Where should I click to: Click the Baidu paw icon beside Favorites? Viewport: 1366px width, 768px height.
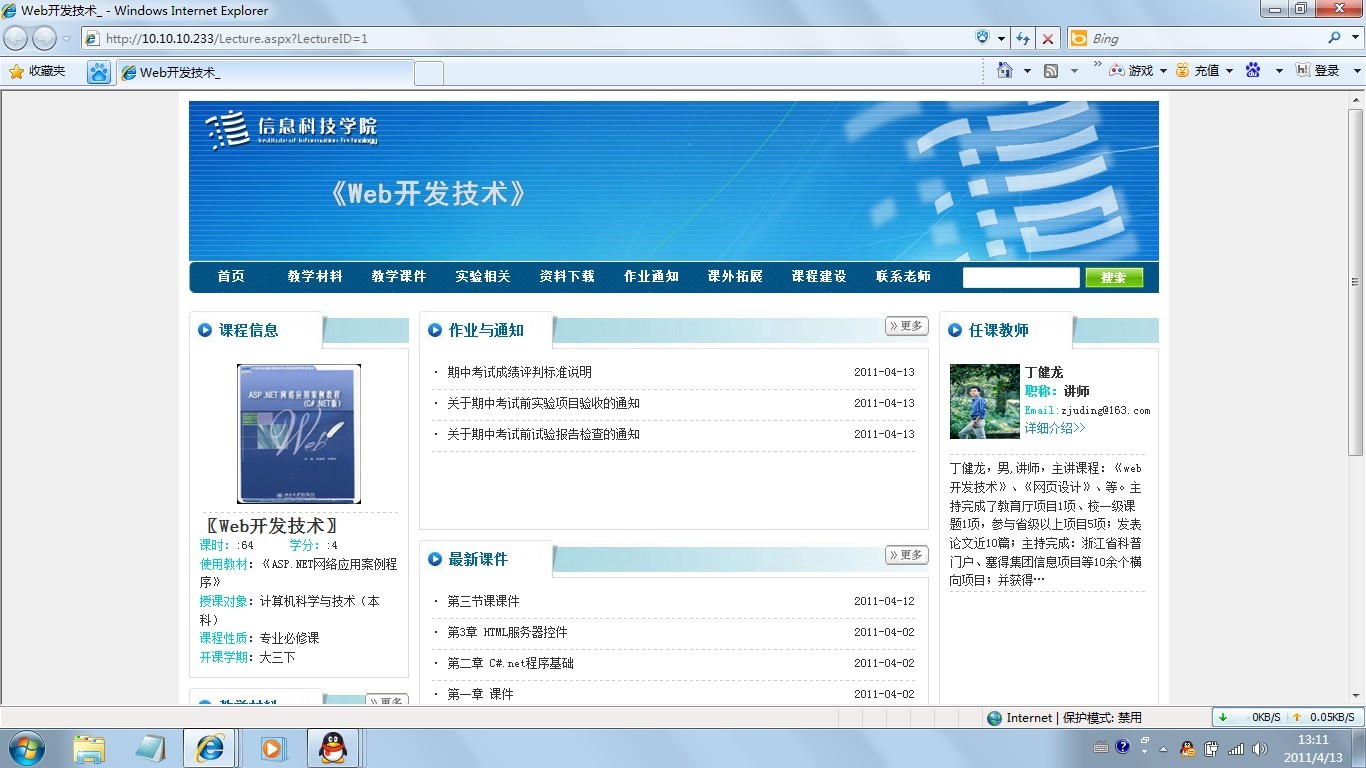pyautogui.click(x=98, y=72)
